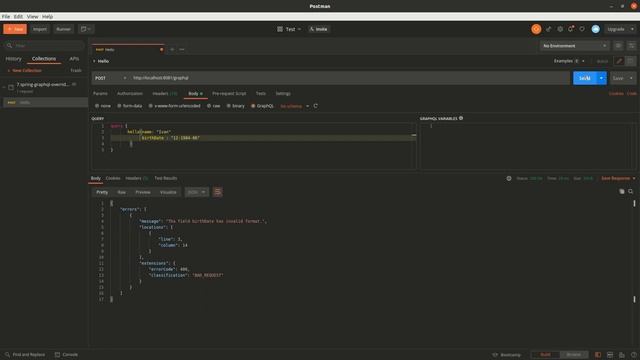The image size is (640, 360).
Task: Open the Save Response dropdown
Action: pos(618,178)
